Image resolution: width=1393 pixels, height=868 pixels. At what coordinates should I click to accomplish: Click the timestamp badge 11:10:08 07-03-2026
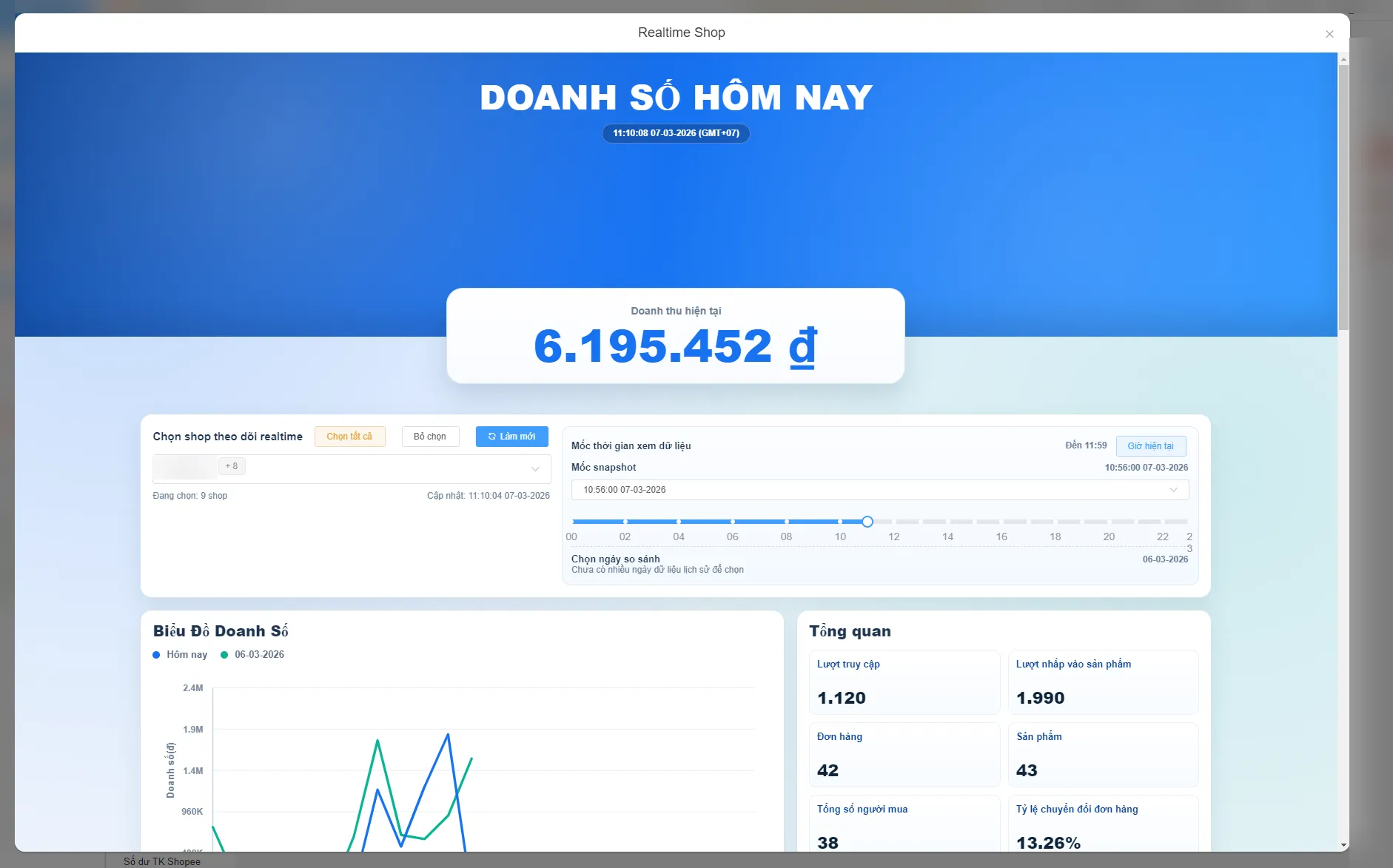pyautogui.click(x=676, y=133)
